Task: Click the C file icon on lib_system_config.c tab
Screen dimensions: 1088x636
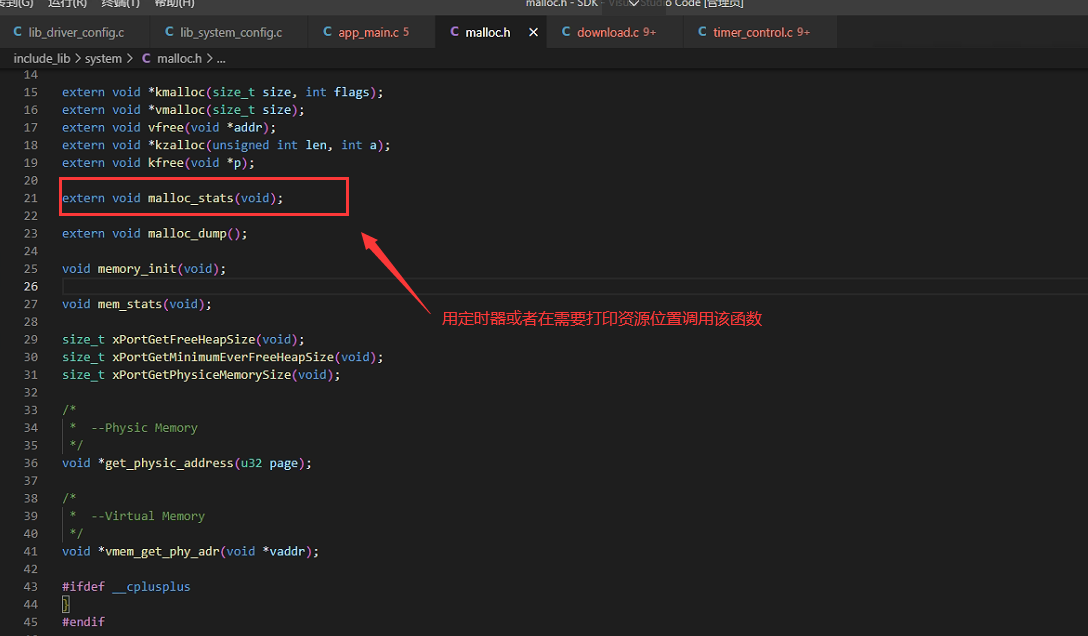Action: pos(169,32)
